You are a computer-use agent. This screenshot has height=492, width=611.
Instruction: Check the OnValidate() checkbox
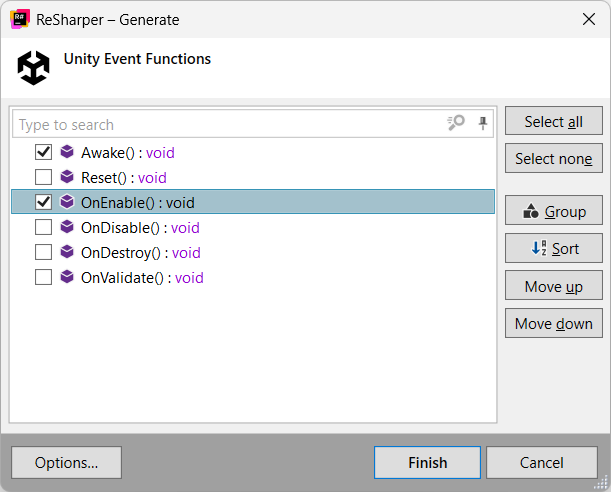pos(43,277)
